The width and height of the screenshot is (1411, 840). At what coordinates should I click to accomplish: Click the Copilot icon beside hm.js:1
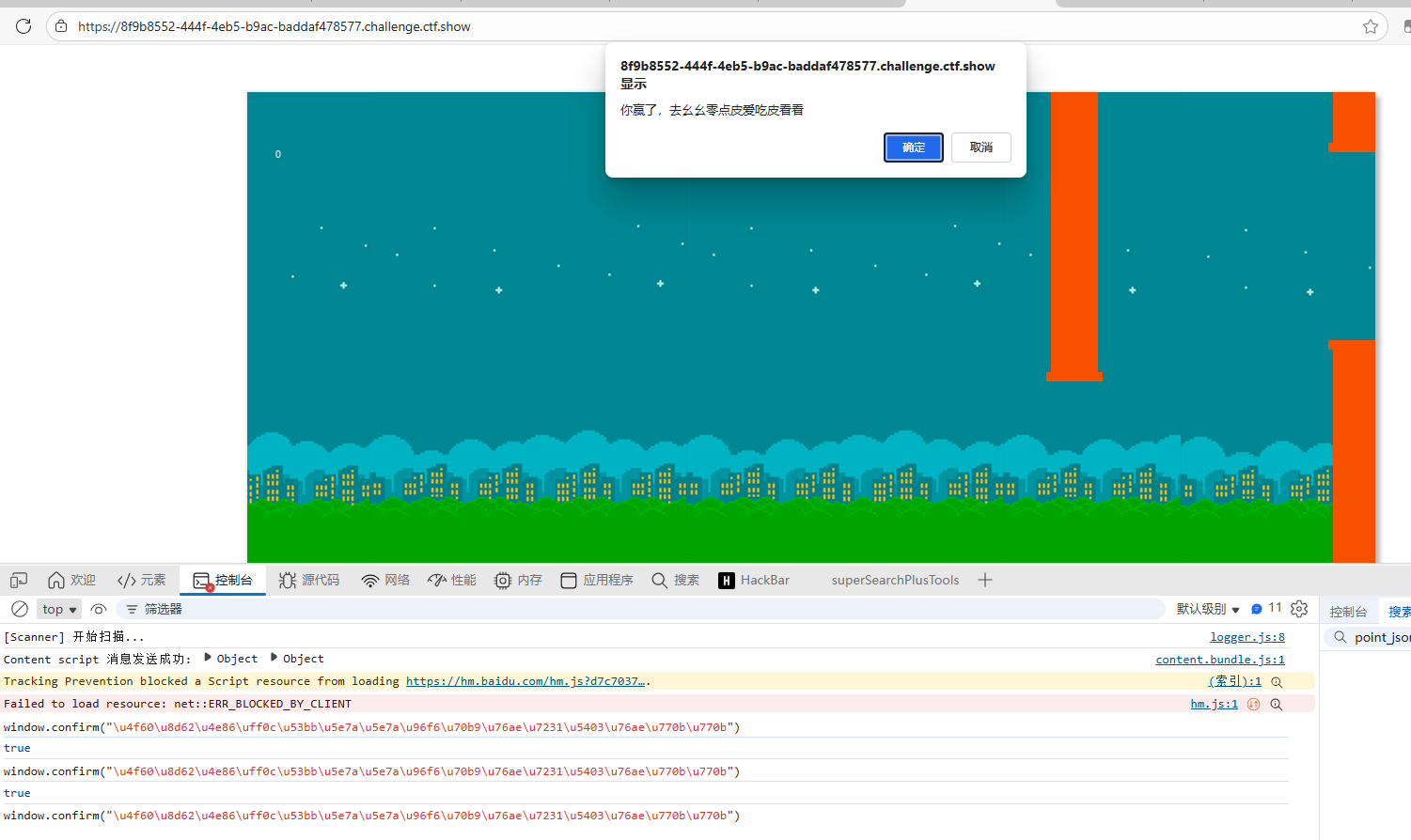1253,704
